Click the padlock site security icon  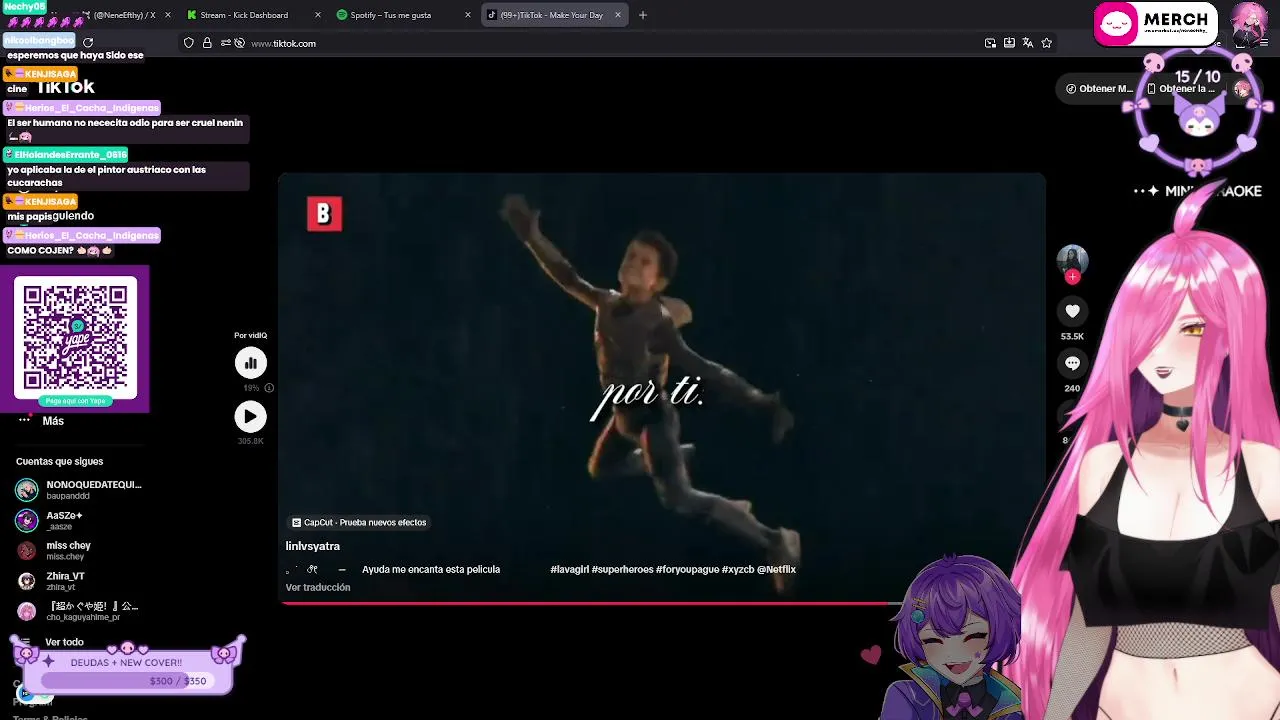click(207, 43)
